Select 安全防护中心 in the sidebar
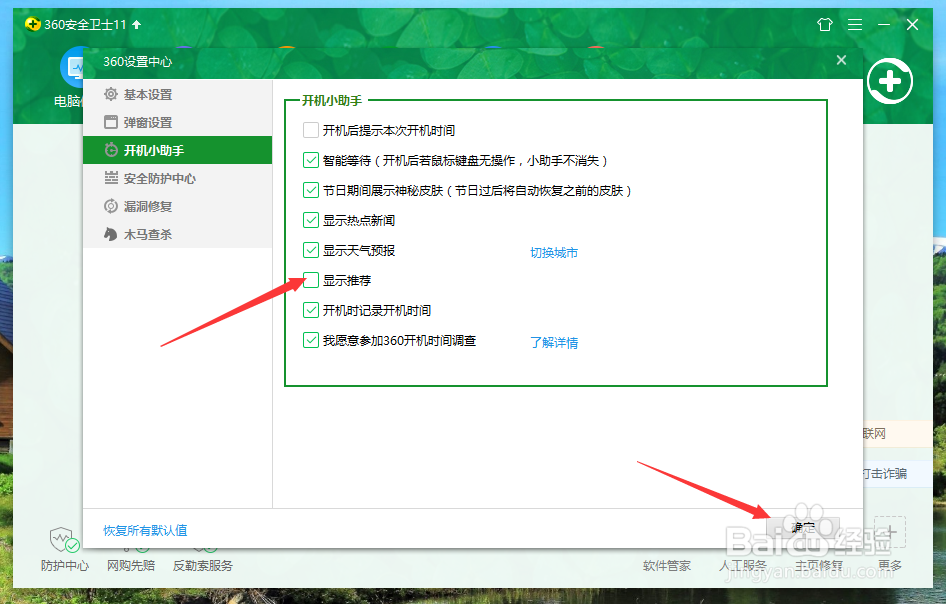 click(x=177, y=178)
